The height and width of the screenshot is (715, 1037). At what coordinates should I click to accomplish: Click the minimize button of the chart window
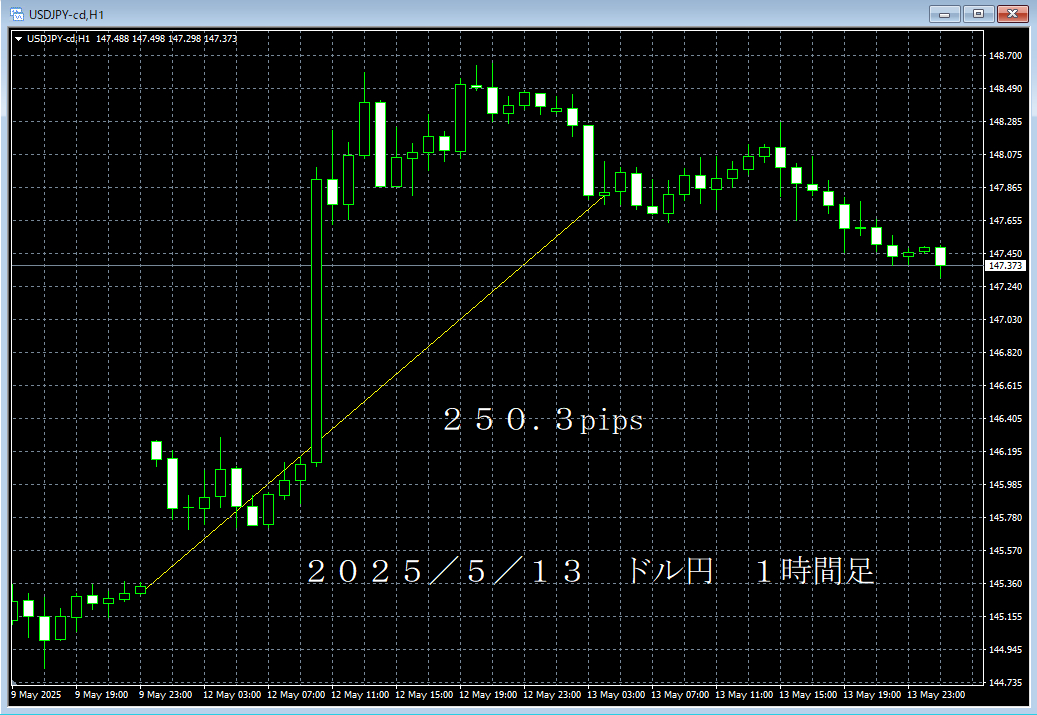[944, 14]
